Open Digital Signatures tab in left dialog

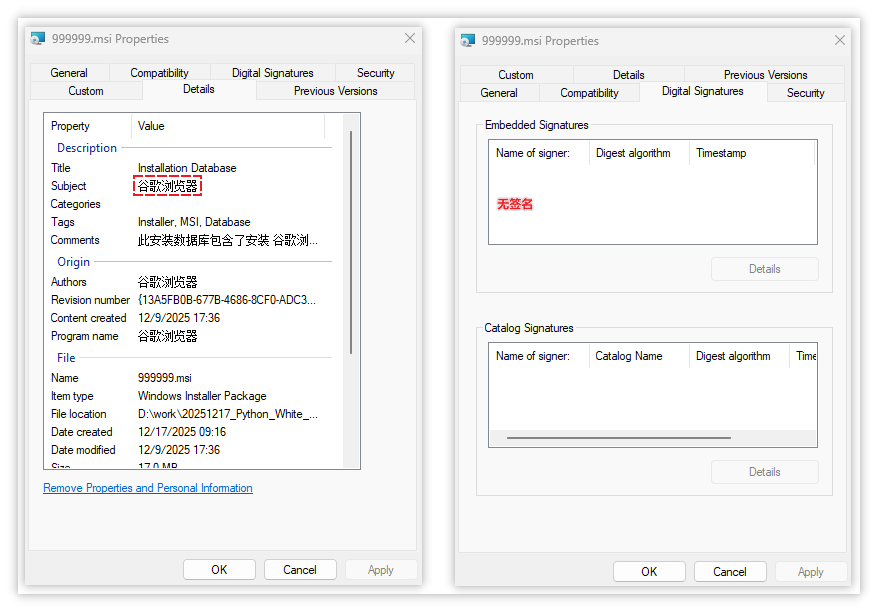click(x=273, y=73)
